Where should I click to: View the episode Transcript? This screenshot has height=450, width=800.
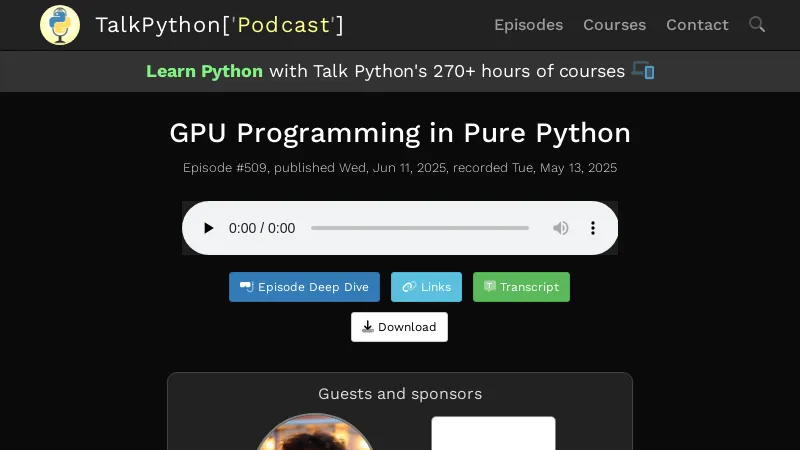point(521,287)
